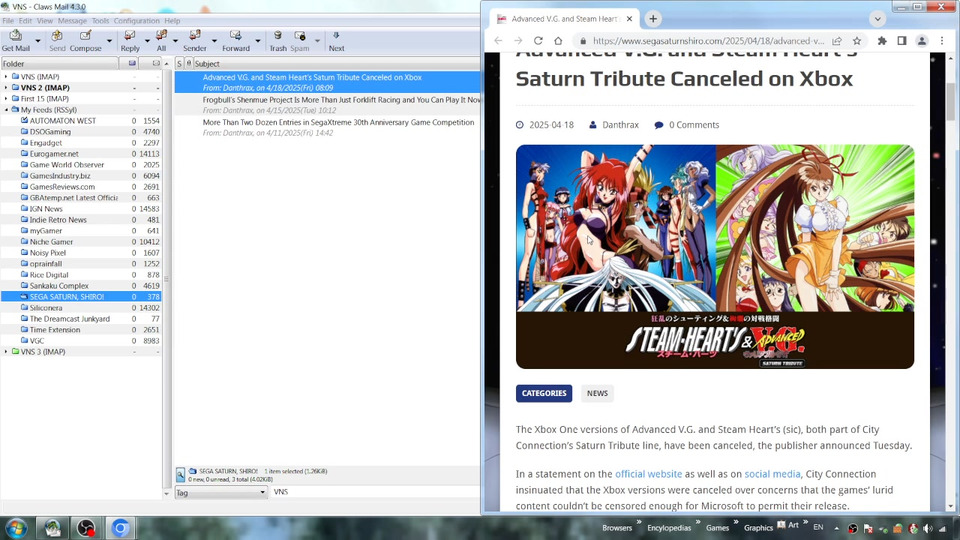
Task: Bookmark this page with star icon
Action: (x=857, y=41)
